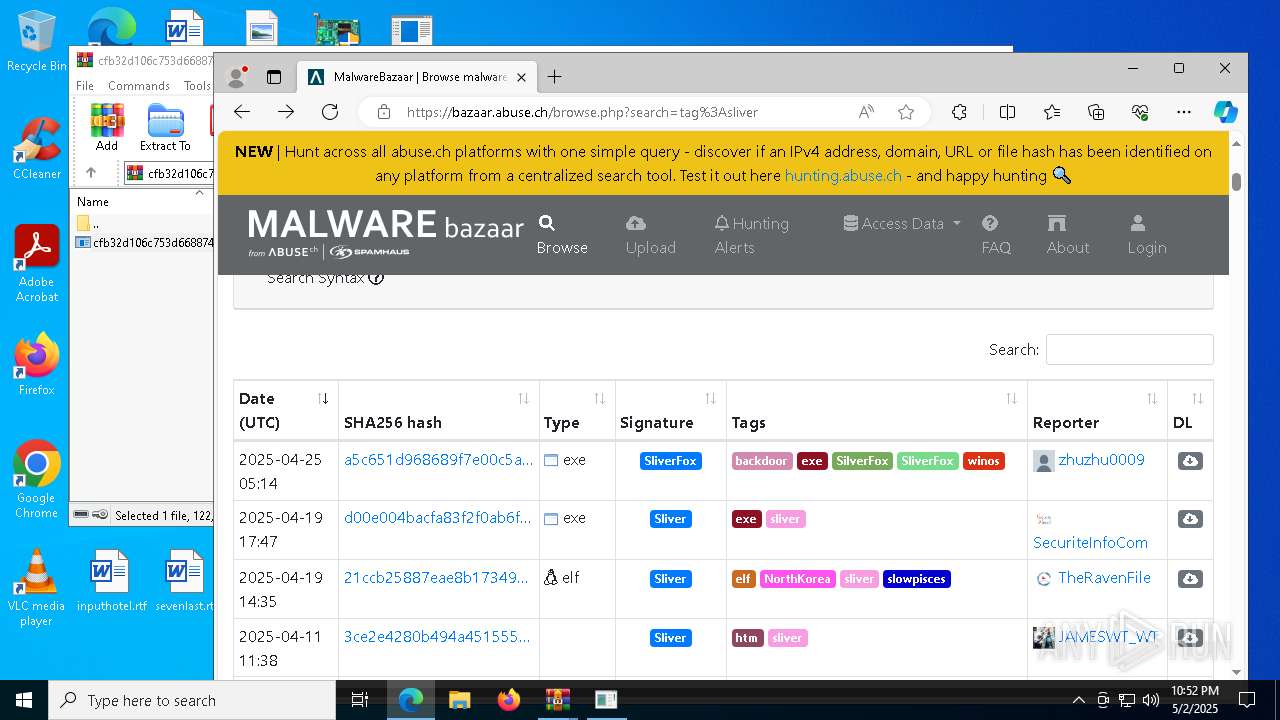Open Hunting Alerts page
Screen dimensions: 1280x720
click(x=752, y=235)
